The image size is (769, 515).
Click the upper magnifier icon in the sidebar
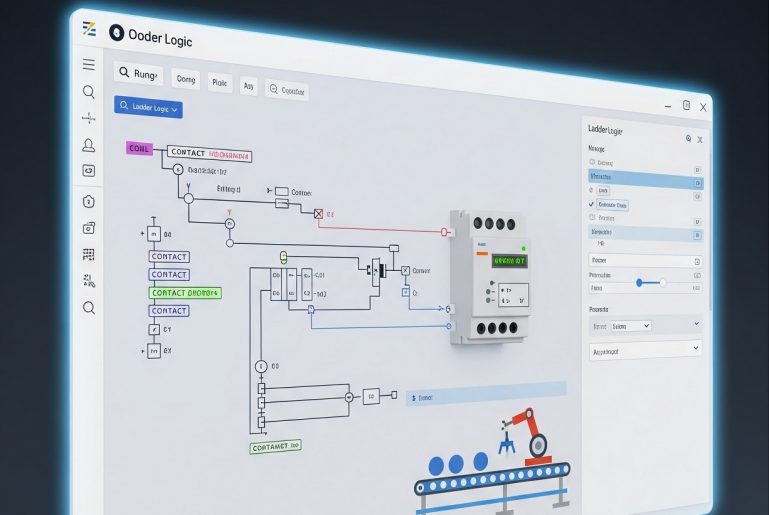(89, 92)
